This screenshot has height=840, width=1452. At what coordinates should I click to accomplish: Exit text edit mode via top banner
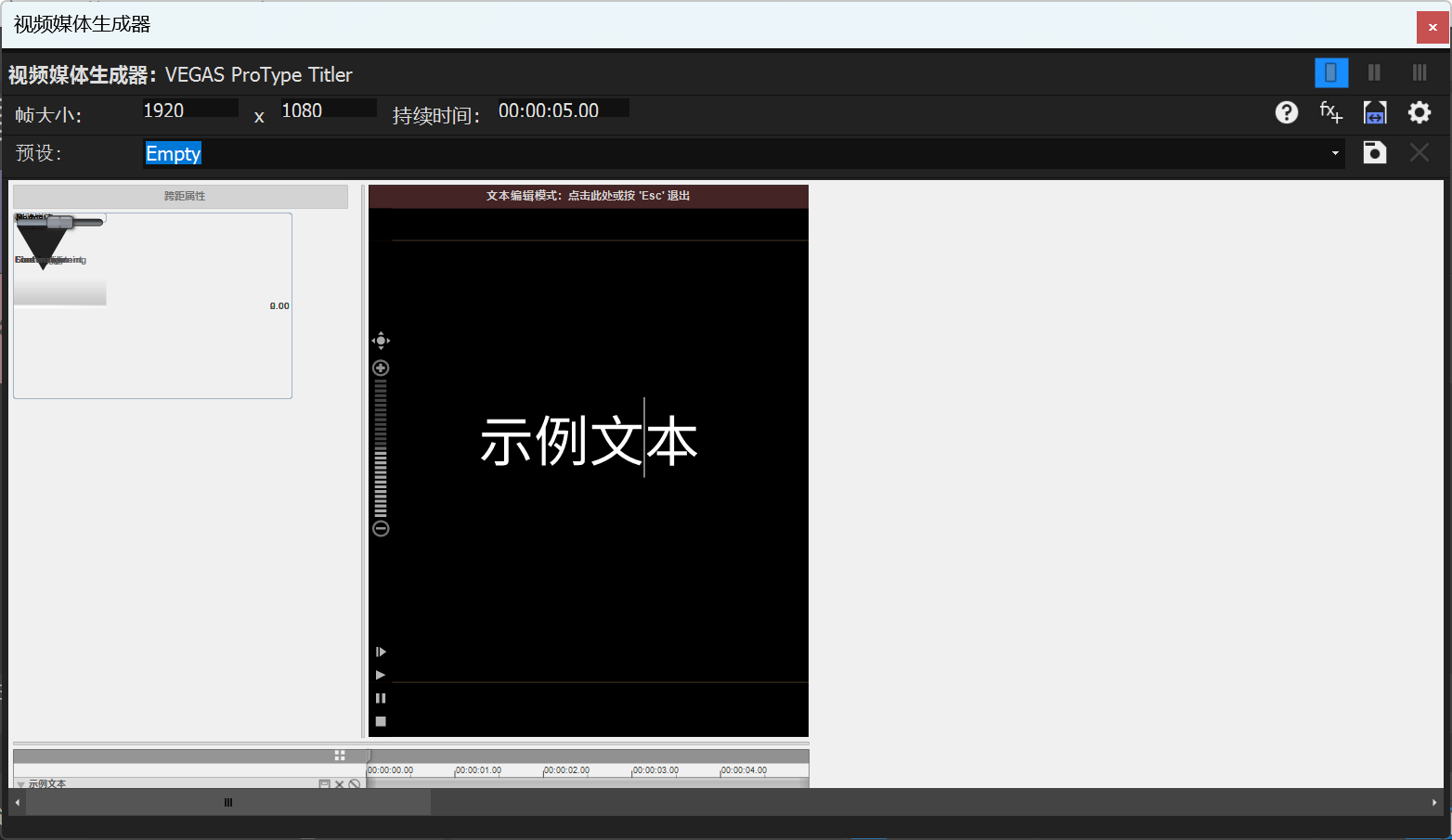click(588, 196)
